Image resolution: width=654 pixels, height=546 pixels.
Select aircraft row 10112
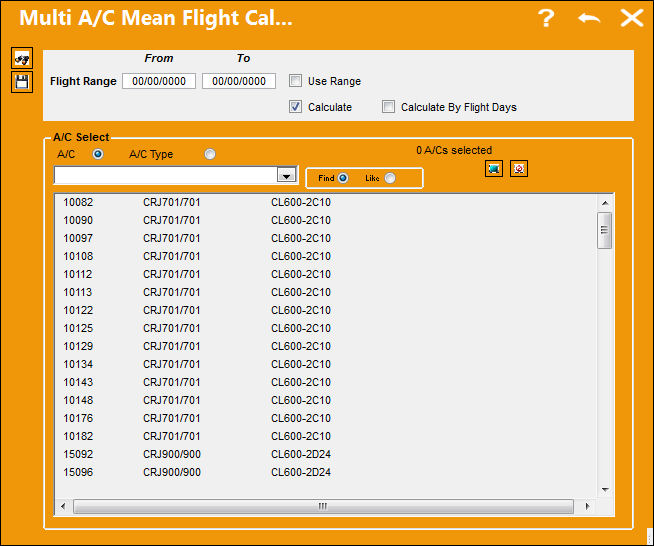325,274
